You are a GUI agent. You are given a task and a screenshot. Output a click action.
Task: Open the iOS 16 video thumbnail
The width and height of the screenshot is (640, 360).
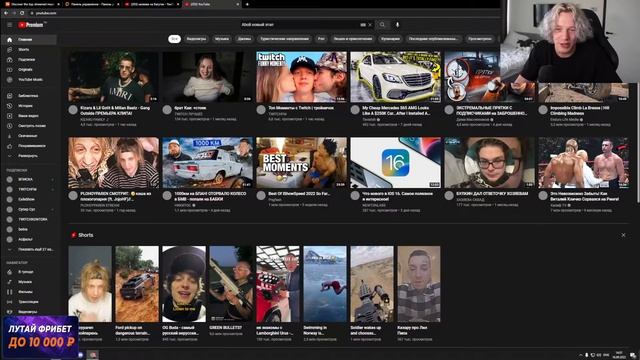click(x=396, y=162)
